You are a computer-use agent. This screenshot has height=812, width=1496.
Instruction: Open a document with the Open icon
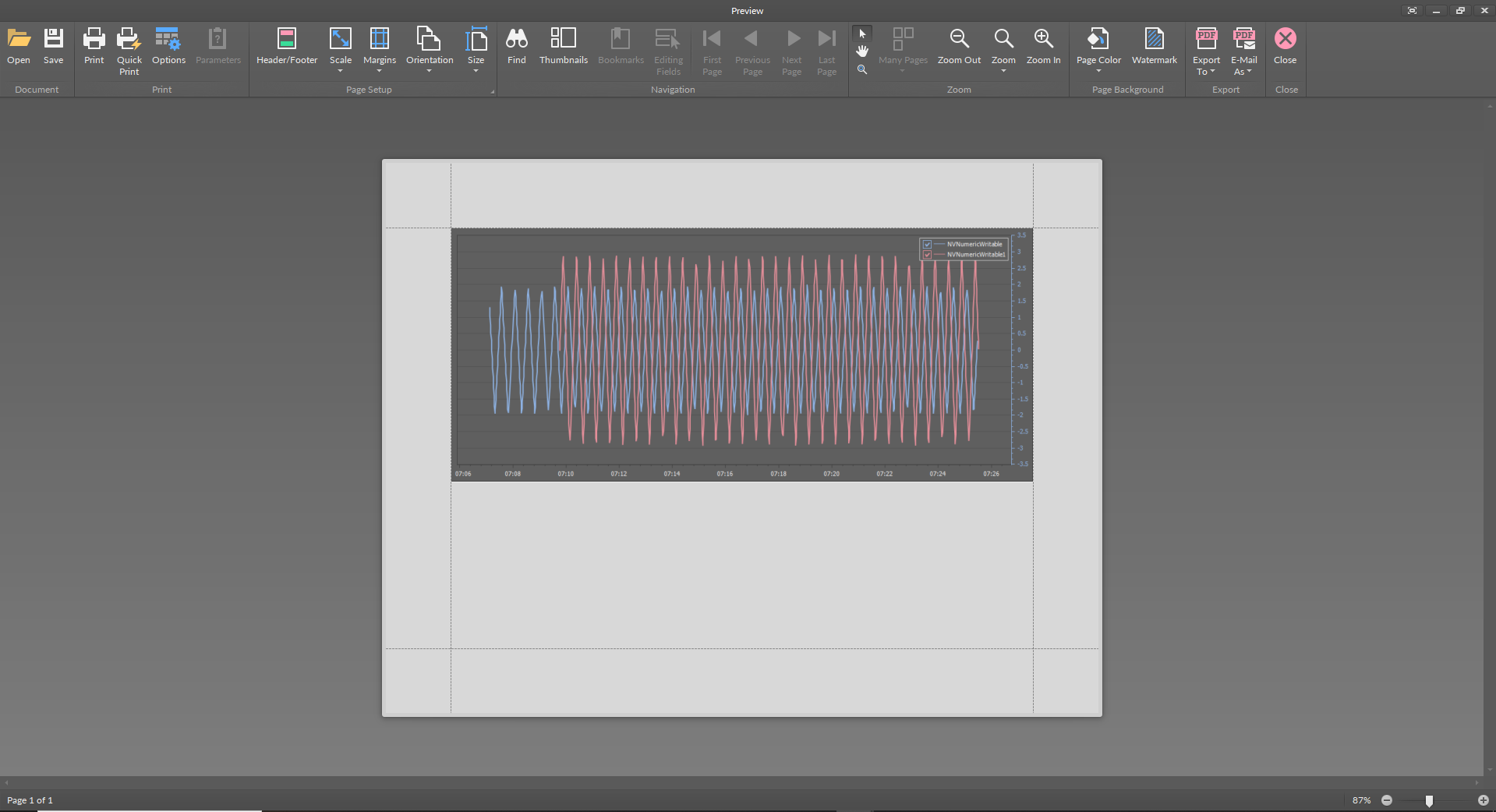(18, 47)
